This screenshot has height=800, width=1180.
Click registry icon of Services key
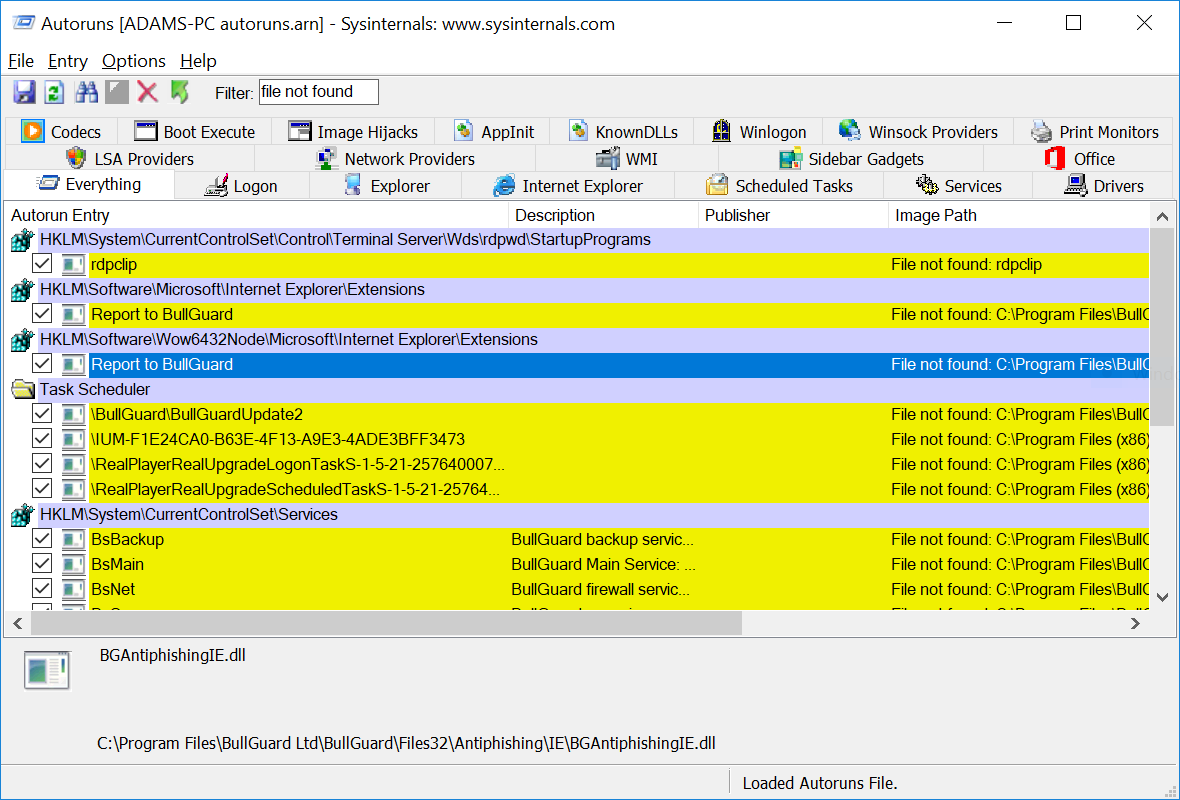click(x=23, y=515)
